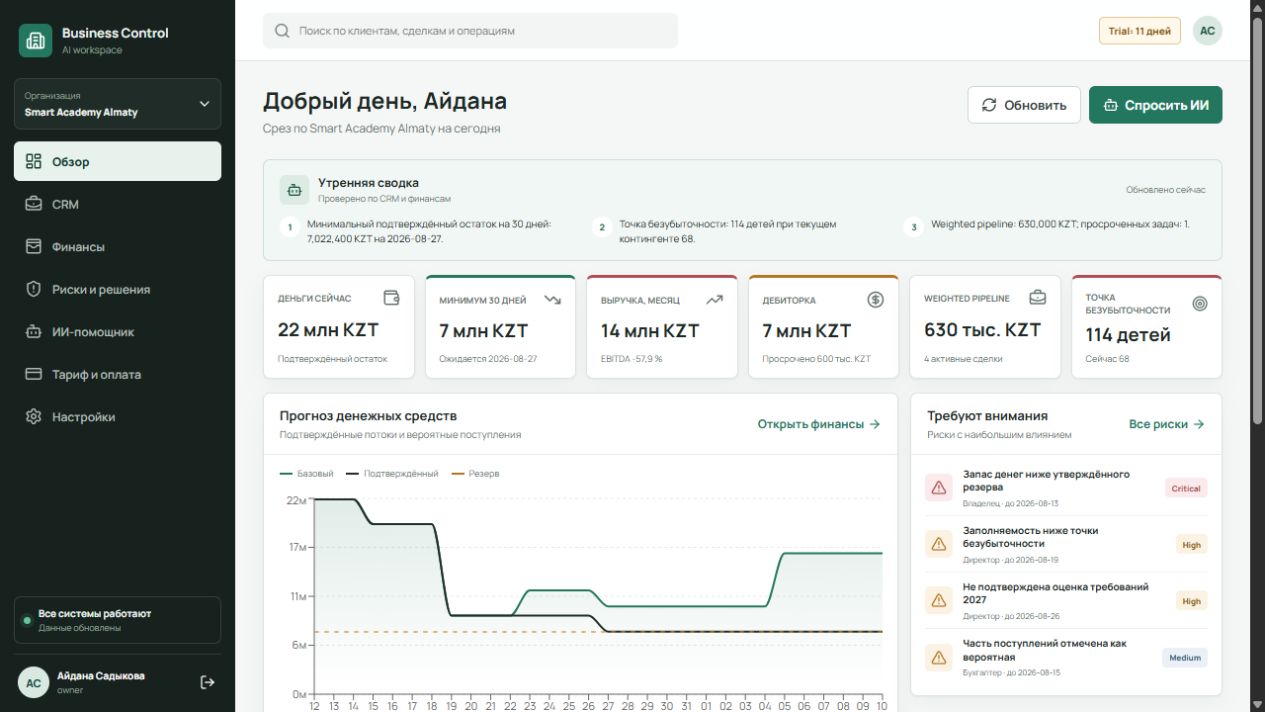Click the 22 млн KZT value
Screen dimensions: 1265x712
[328, 330]
